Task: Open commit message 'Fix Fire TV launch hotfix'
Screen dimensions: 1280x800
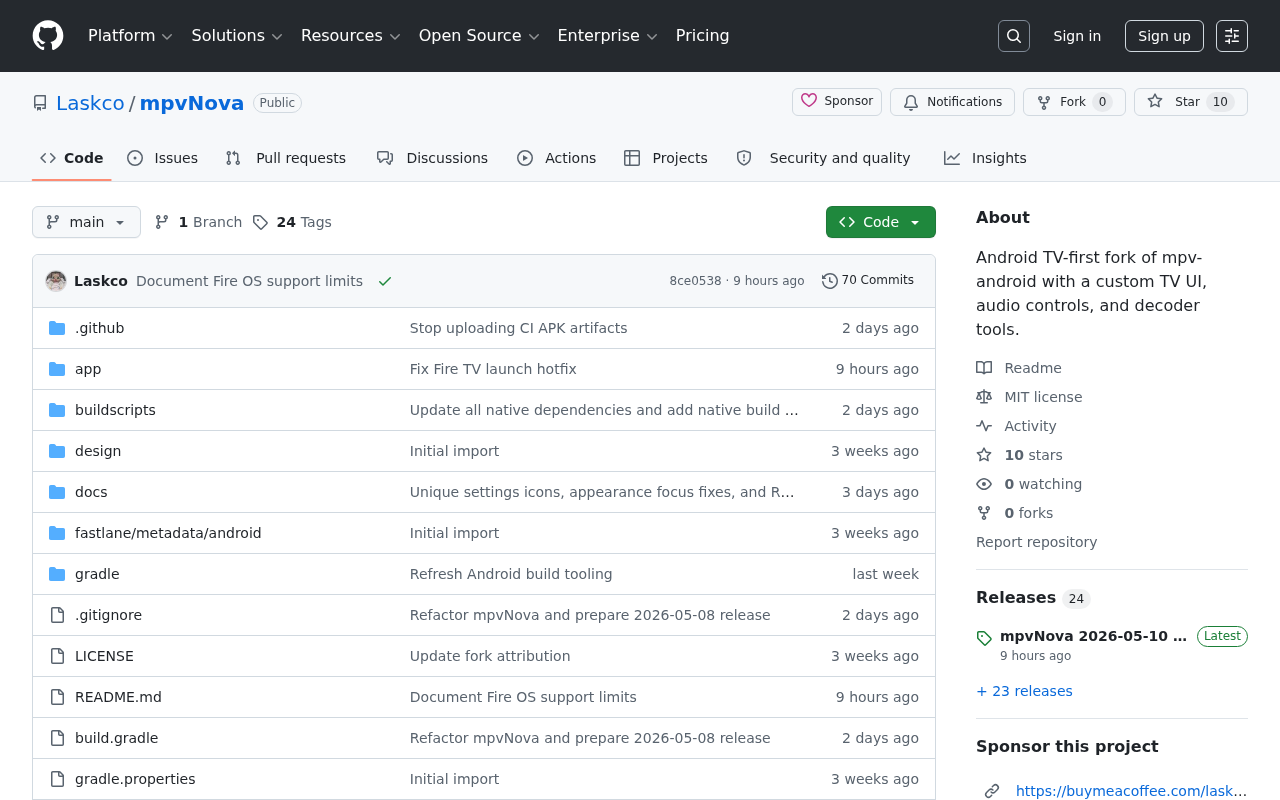Action: [x=493, y=369]
